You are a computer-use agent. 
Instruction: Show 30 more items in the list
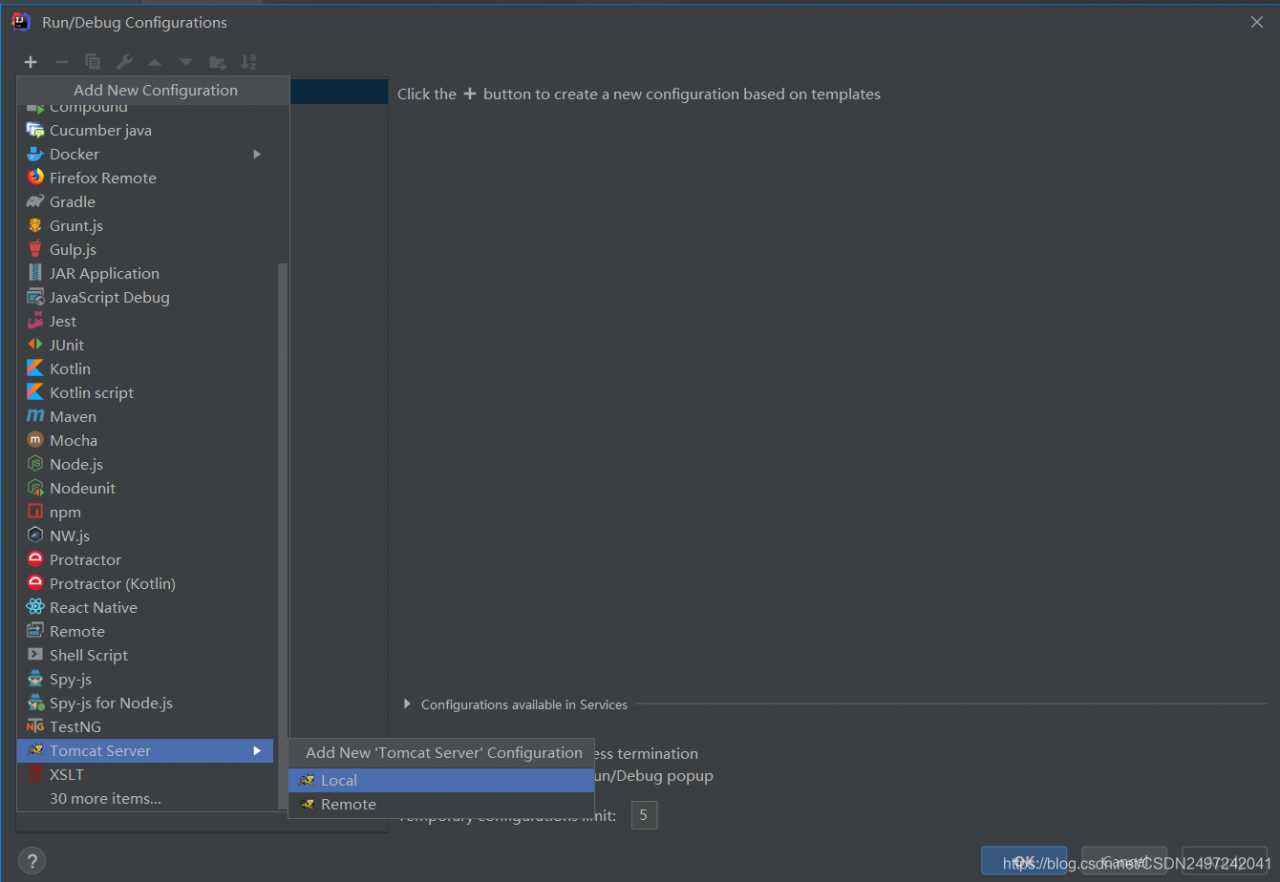click(145, 799)
